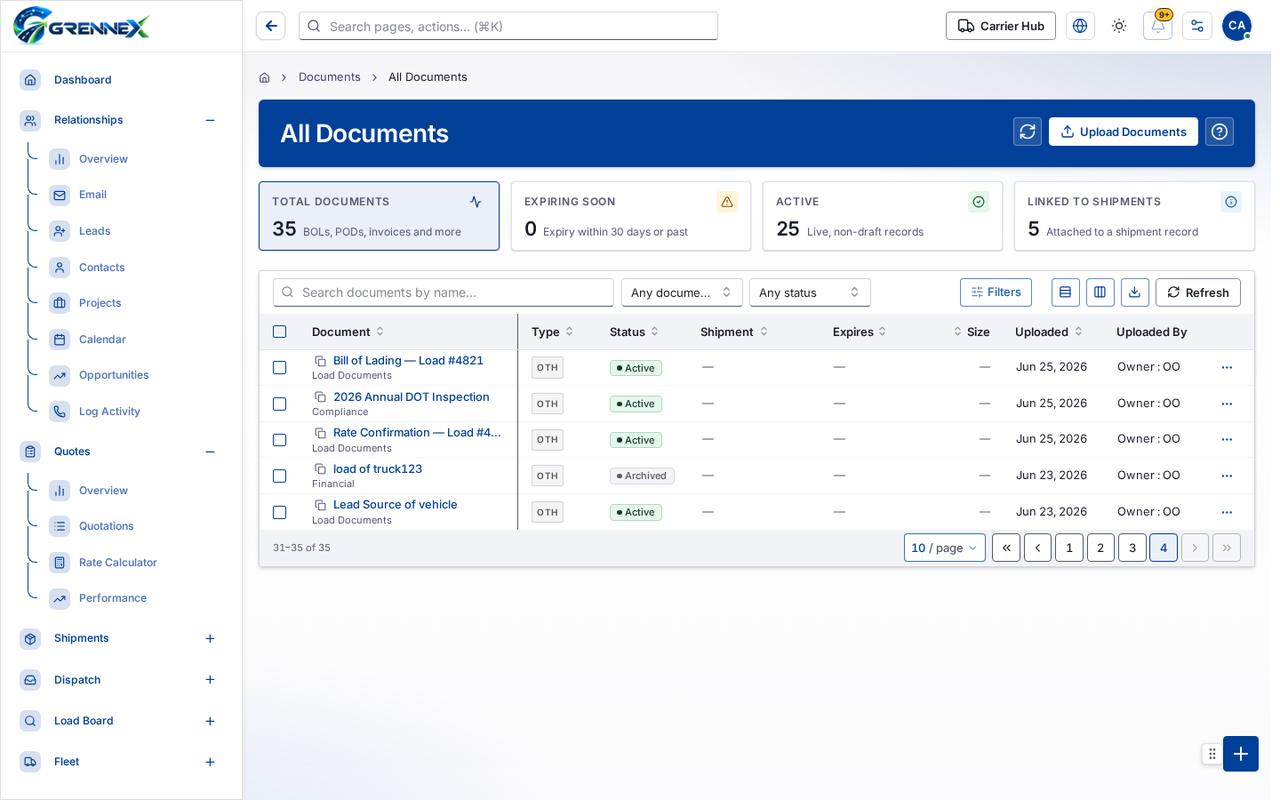Open row actions for load of truck123
The height and width of the screenshot is (800, 1280).
[x=1227, y=476]
